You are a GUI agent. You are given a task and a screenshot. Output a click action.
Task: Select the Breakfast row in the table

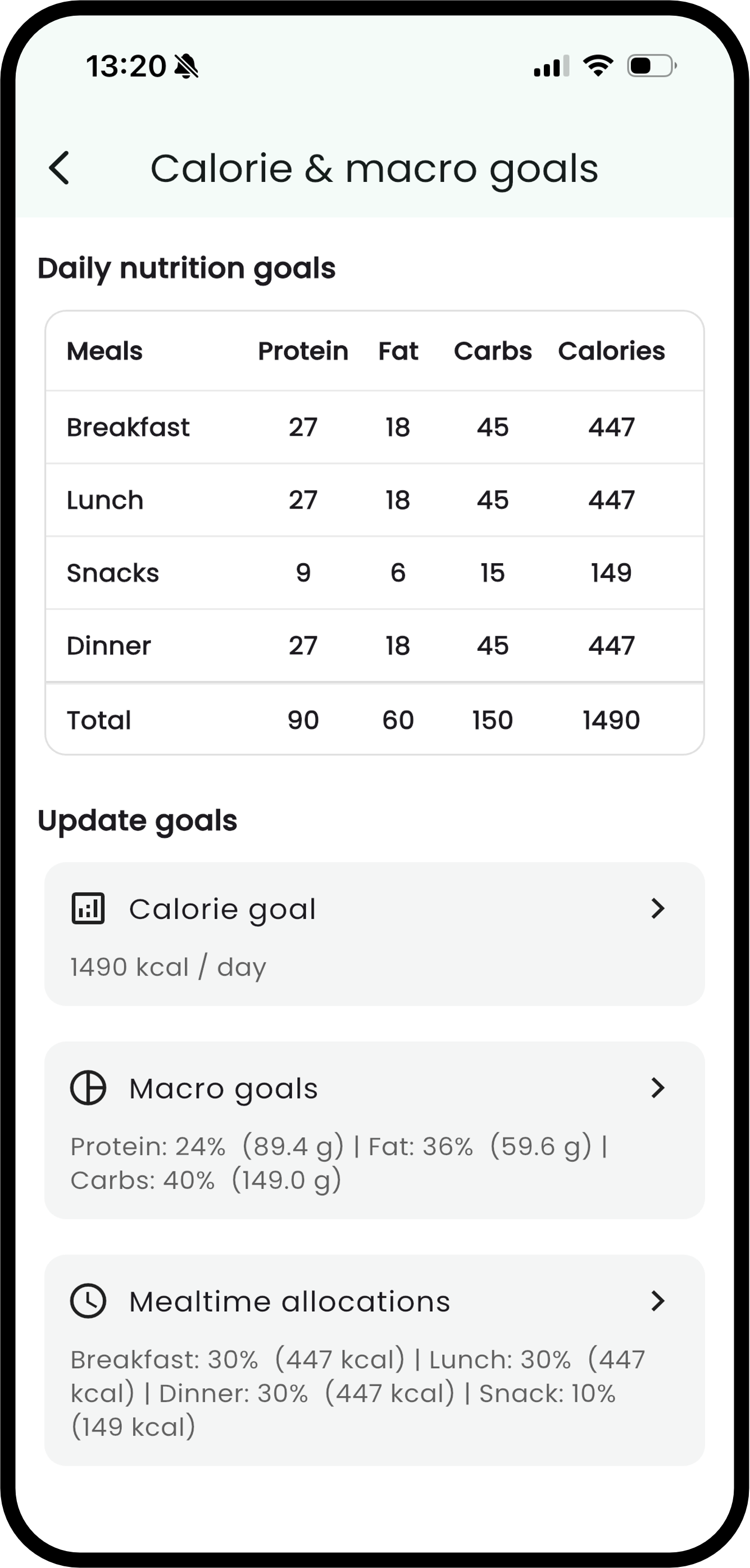(x=375, y=427)
